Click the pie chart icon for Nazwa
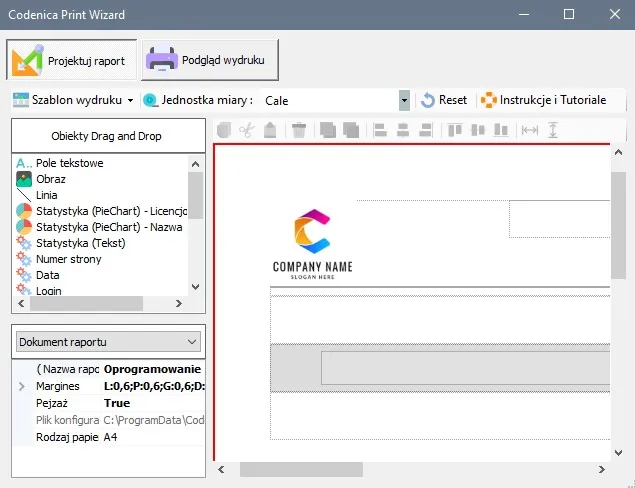 click(x=24, y=227)
